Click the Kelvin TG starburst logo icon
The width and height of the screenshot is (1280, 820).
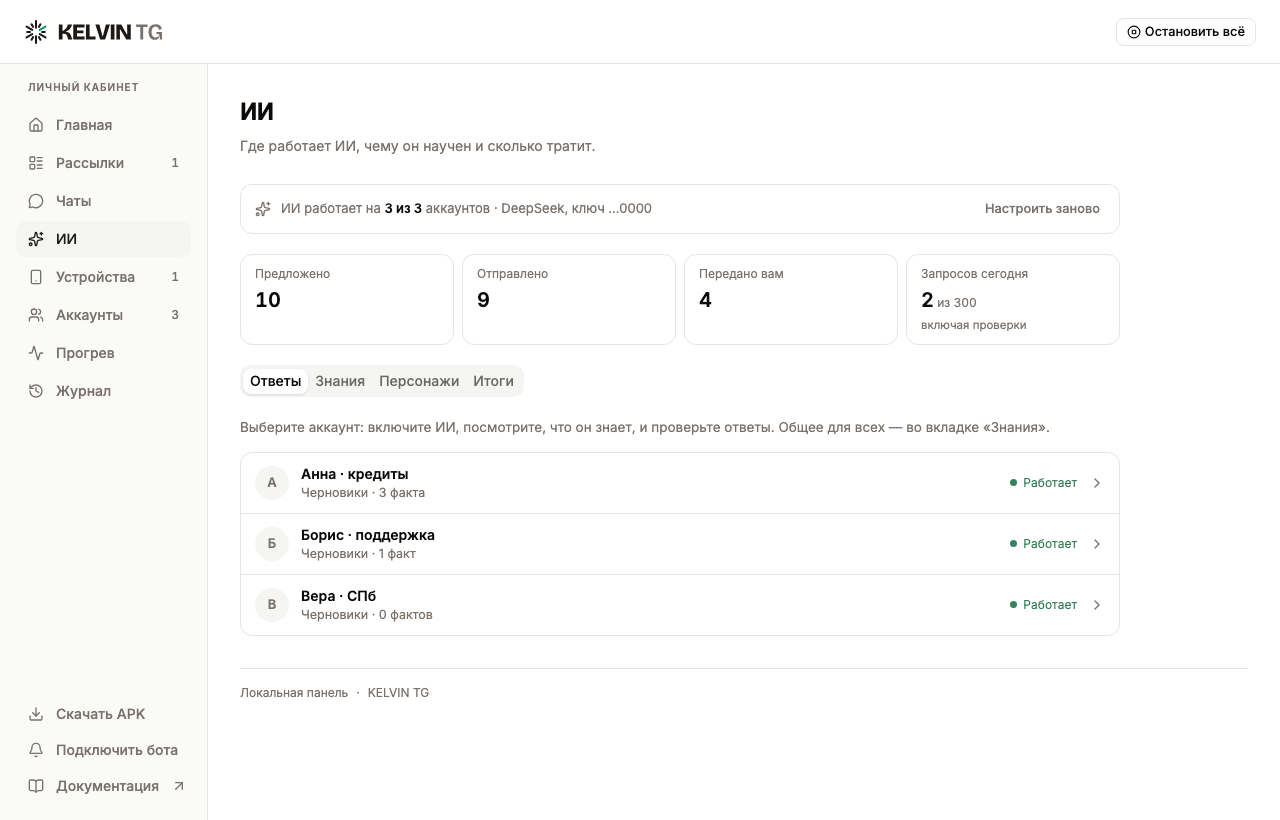(36, 32)
